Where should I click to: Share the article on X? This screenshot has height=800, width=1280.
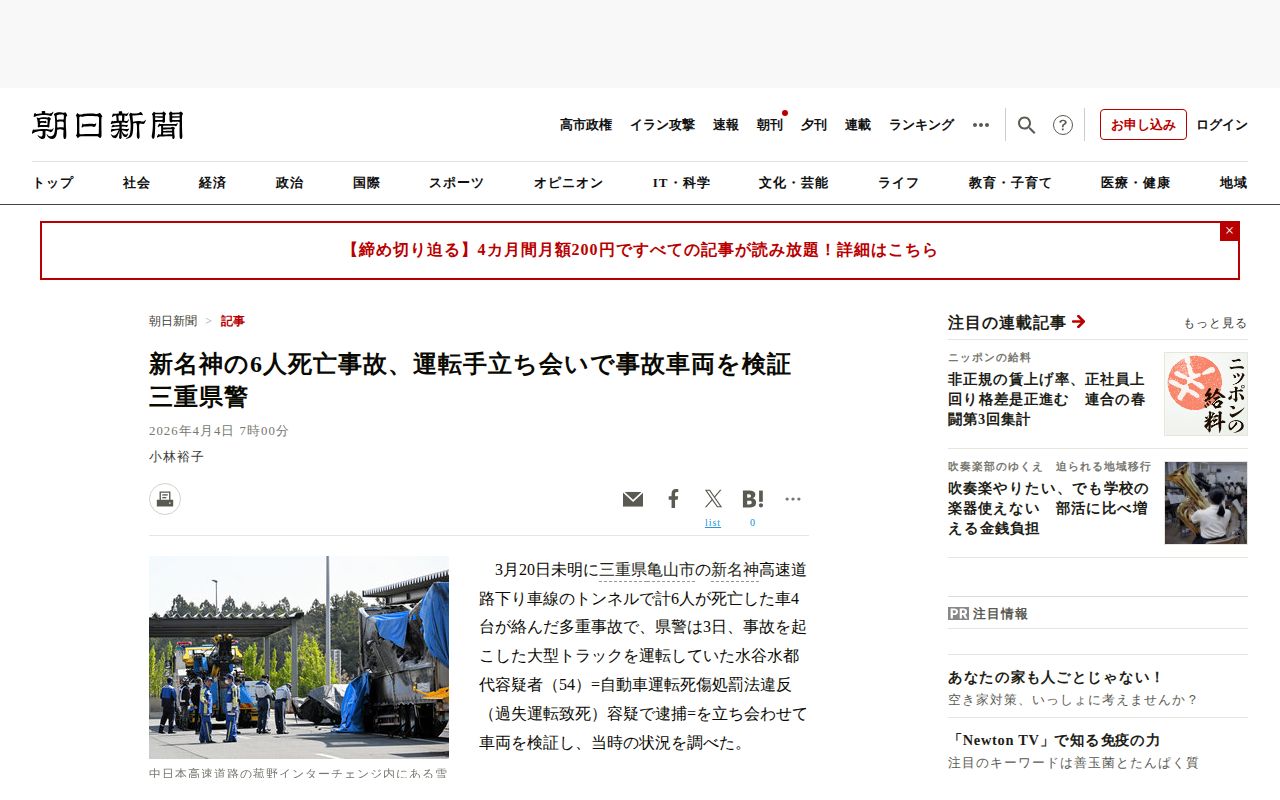tap(713, 499)
